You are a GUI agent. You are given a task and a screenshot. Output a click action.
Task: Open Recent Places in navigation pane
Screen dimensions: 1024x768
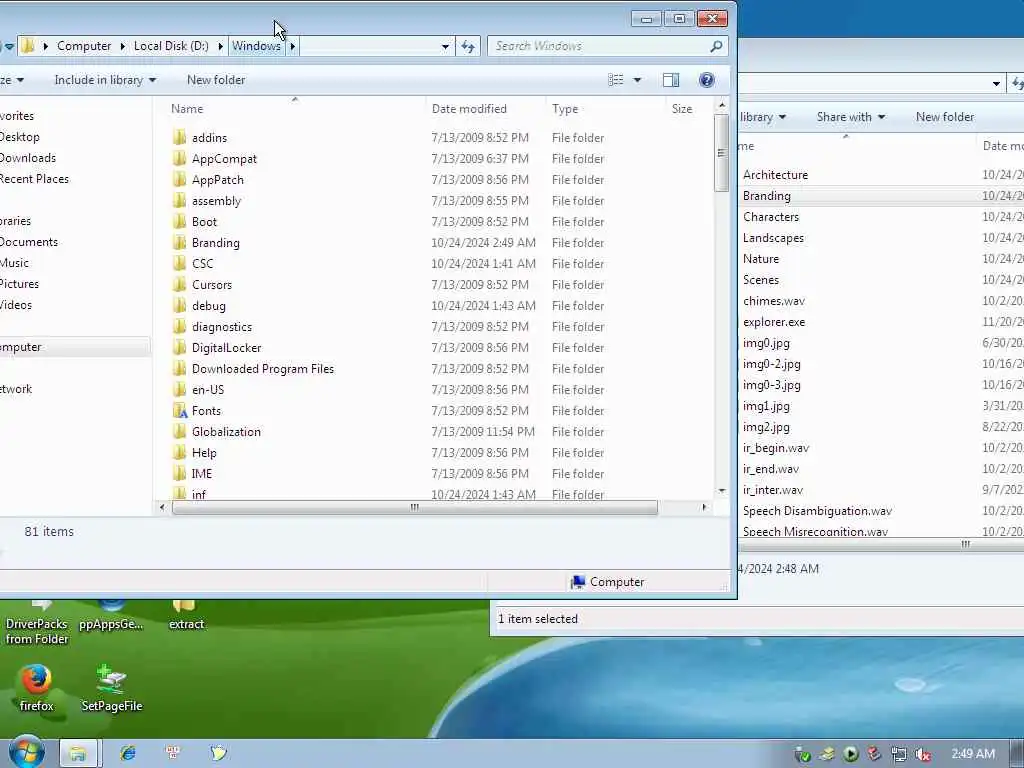(x=34, y=179)
